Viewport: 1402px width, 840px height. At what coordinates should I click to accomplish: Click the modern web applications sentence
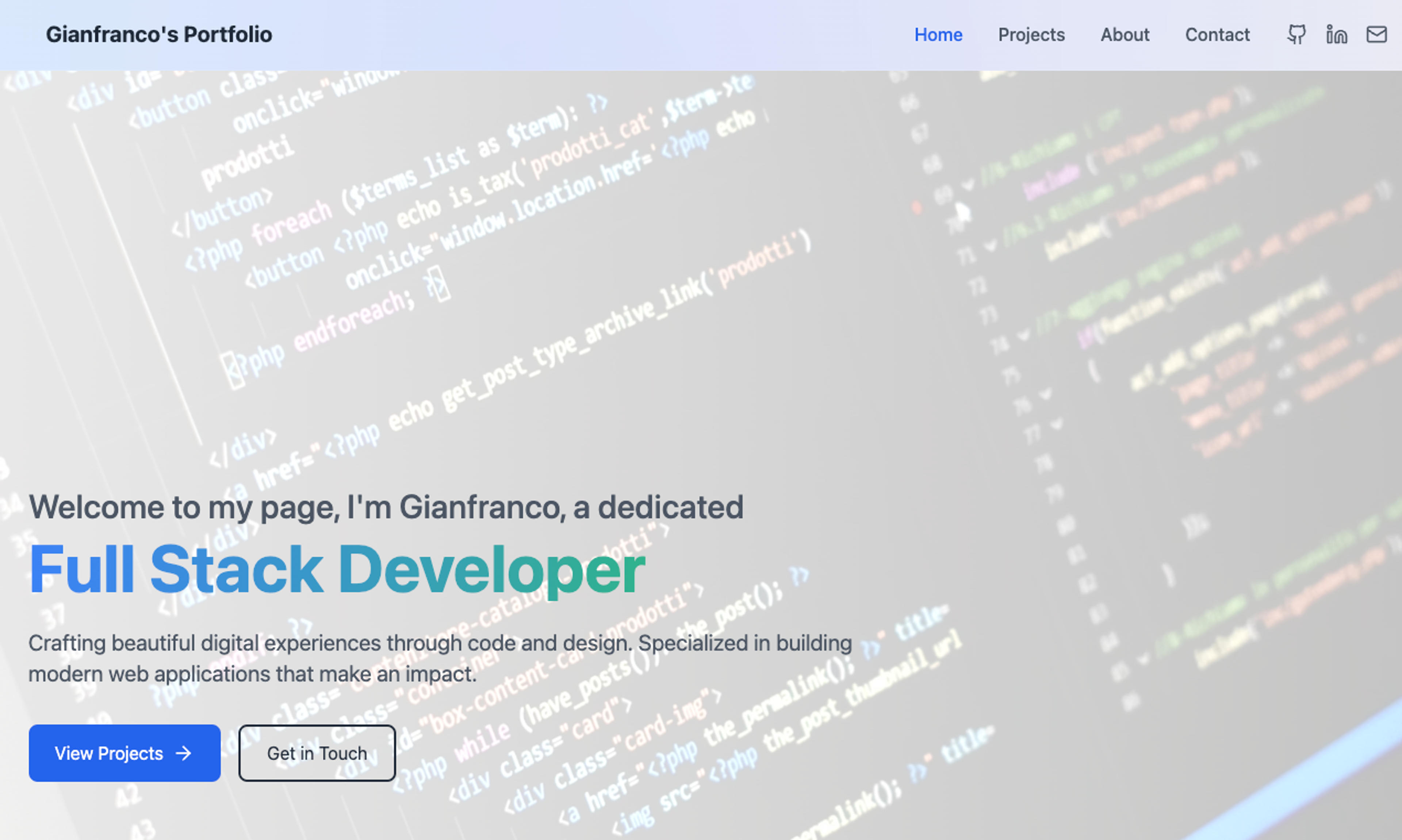point(253,674)
